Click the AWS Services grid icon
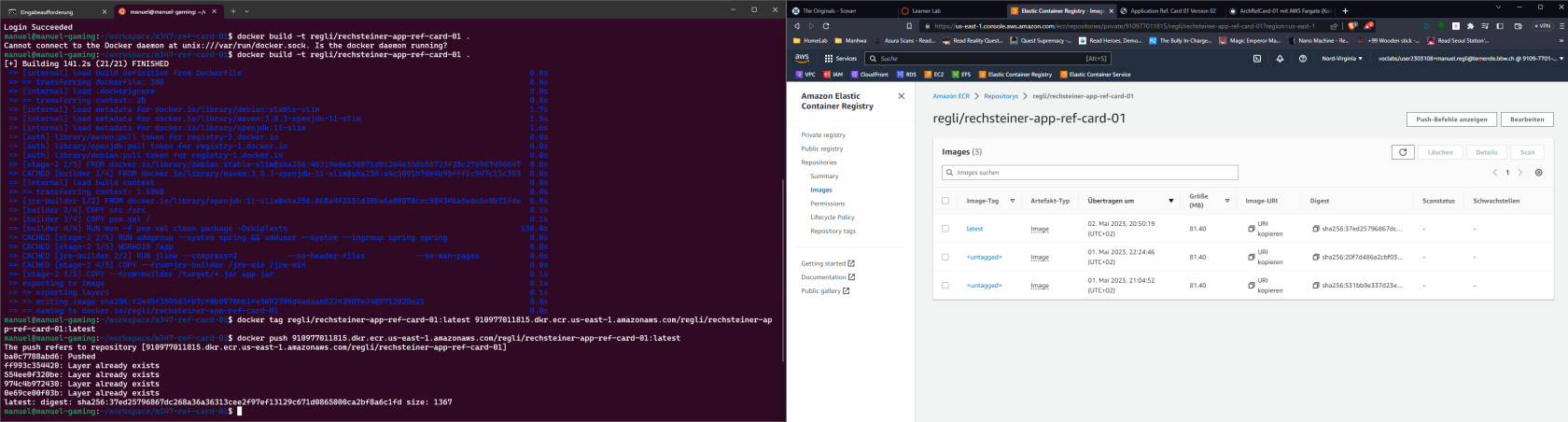This screenshot has height=422, width=1568. pyautogui.click(x=828, y=58)
